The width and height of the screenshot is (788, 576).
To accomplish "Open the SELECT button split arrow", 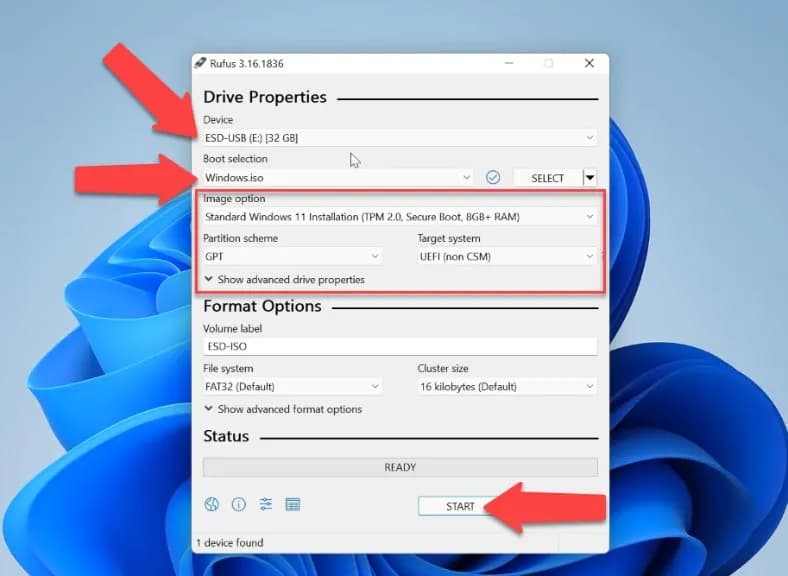I will [x=590, y=178].
